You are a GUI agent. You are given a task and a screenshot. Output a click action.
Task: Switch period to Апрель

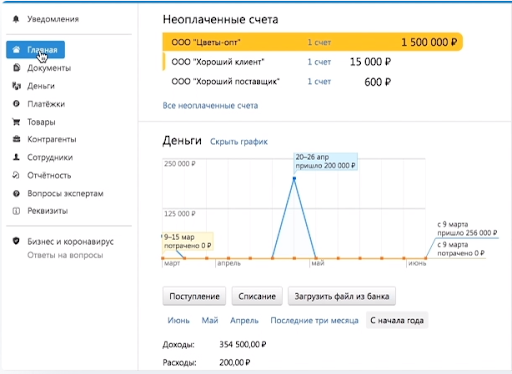(x=244, y=320)
